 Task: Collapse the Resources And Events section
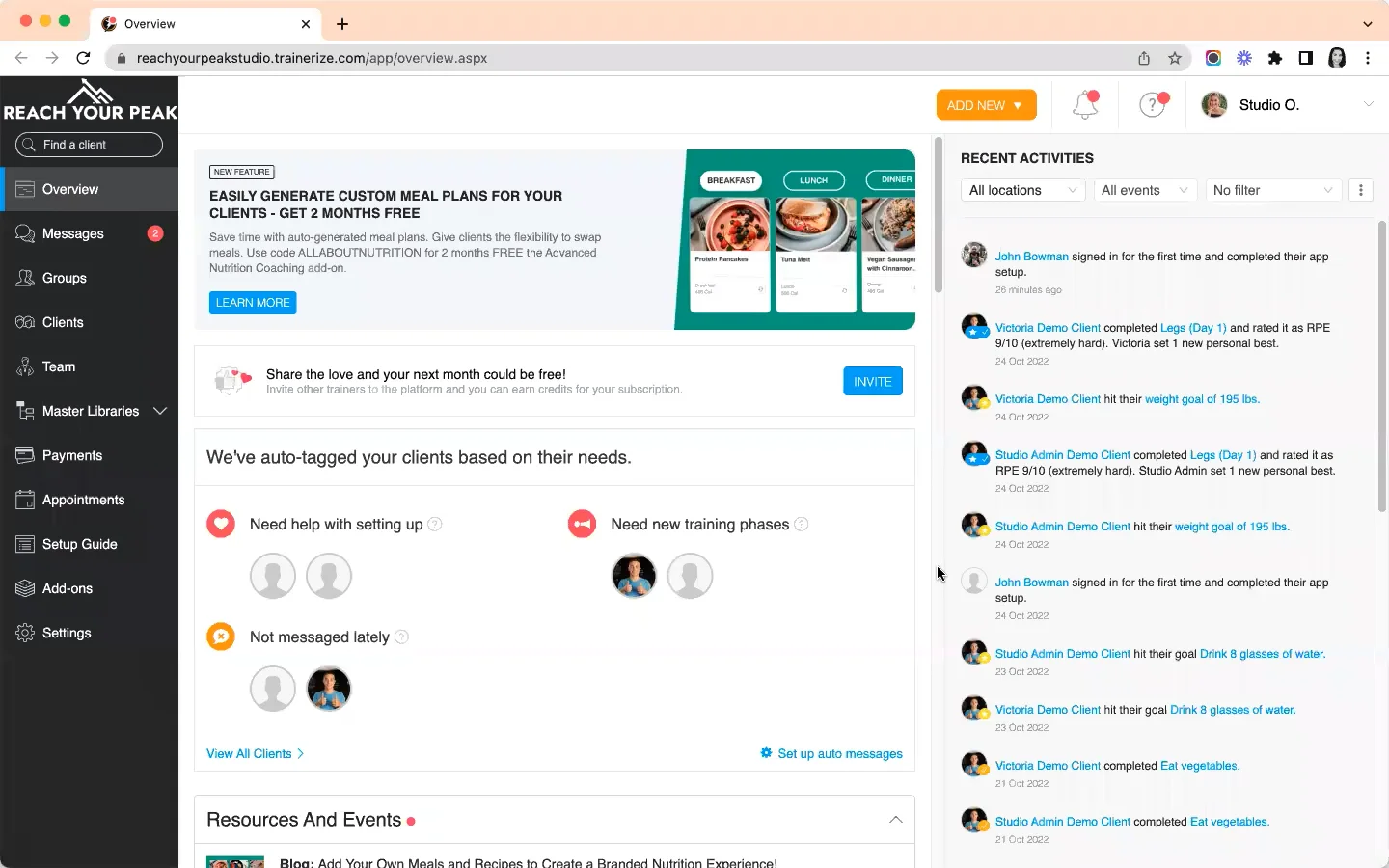click(896, 820)
